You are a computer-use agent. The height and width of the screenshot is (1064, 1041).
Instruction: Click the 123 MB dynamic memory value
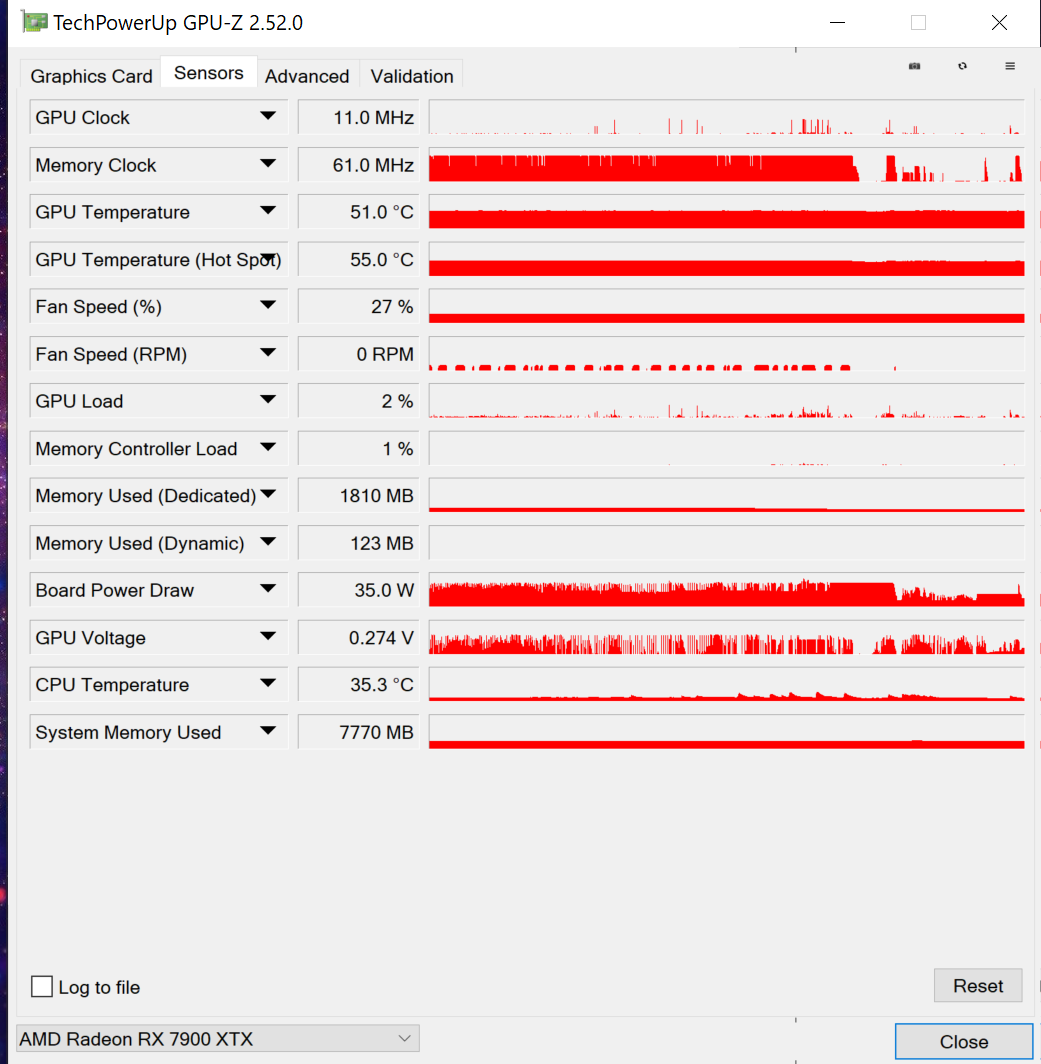pos(358,543)
